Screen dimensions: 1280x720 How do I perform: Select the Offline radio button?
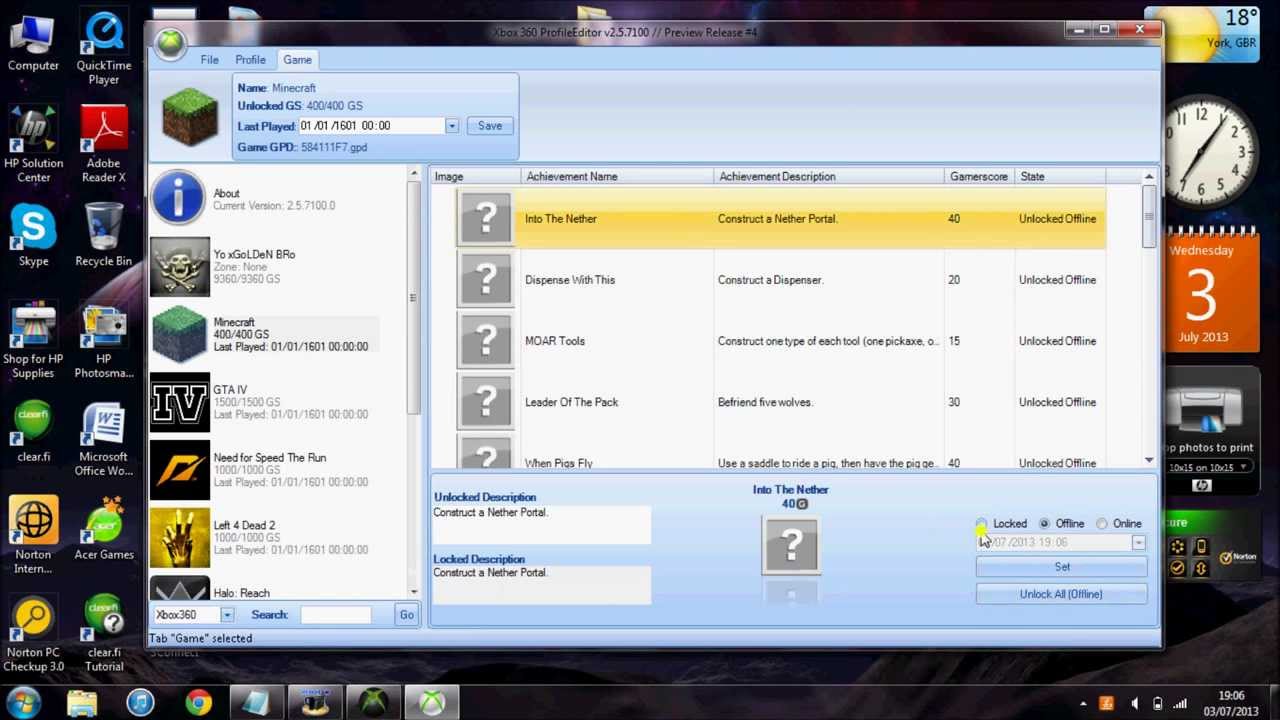pos(1044,524)
